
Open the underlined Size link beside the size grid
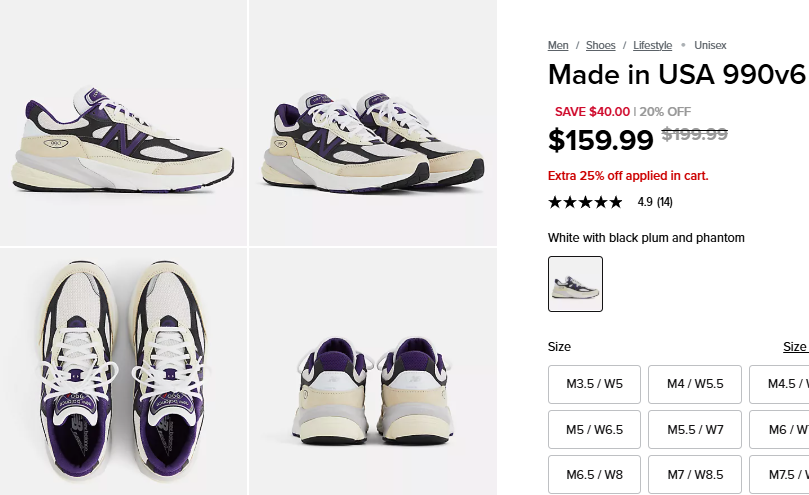coord(795,347)
